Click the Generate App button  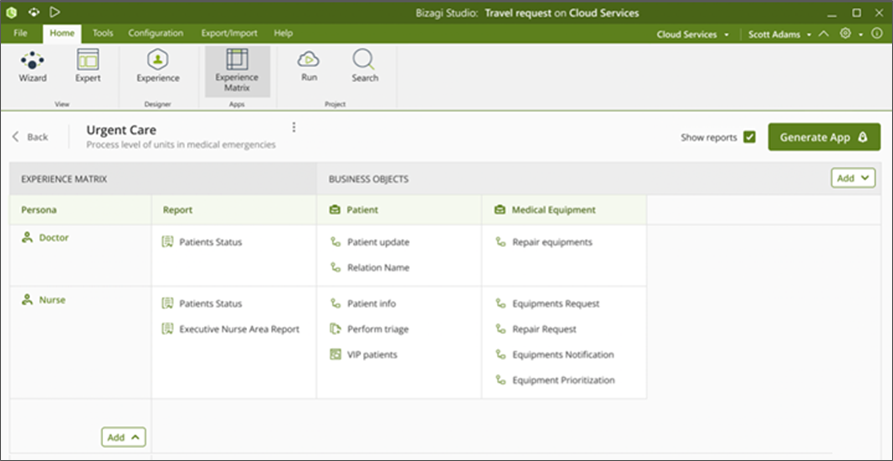click(824, 137)
